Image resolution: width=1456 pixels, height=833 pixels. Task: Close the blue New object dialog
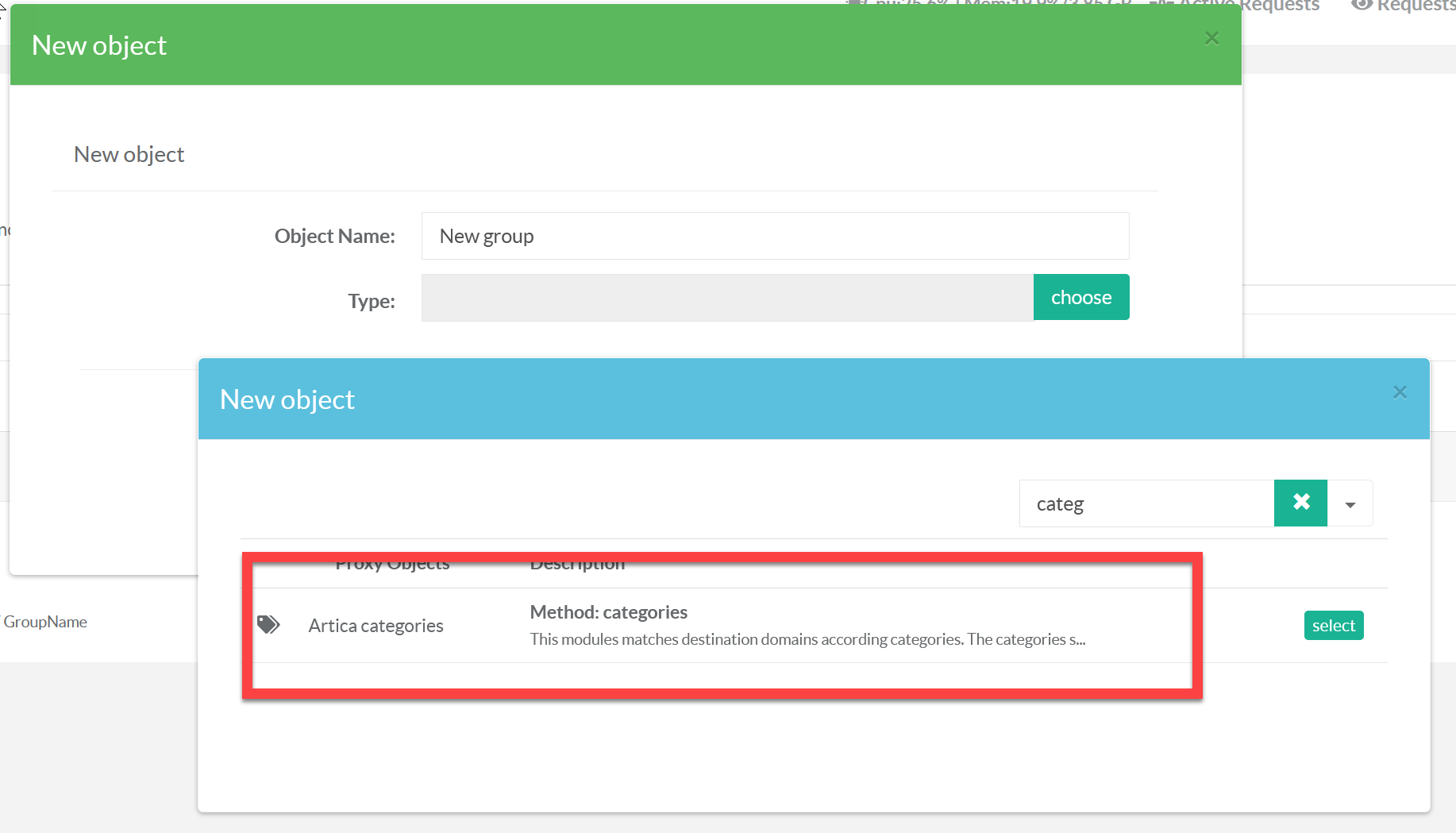click(1400, 392)
